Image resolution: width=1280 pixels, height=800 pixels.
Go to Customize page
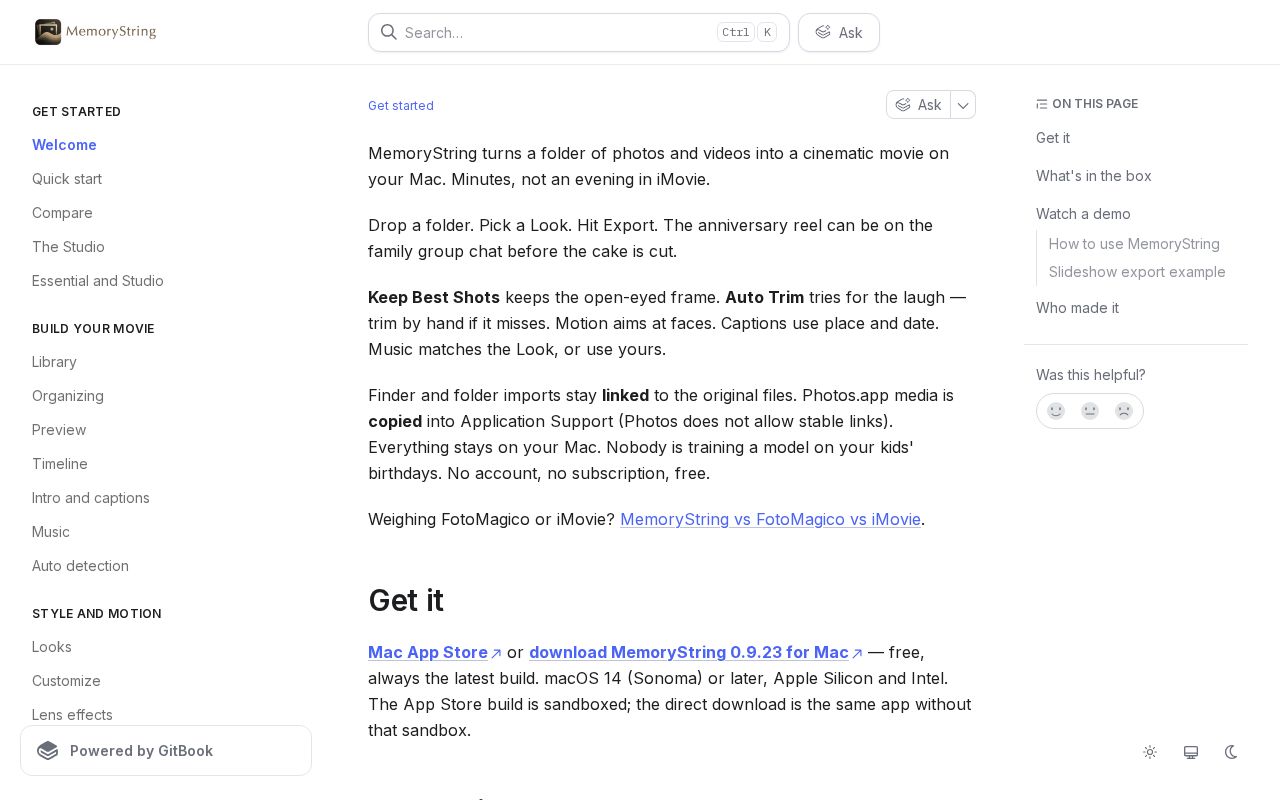[66, 681]
